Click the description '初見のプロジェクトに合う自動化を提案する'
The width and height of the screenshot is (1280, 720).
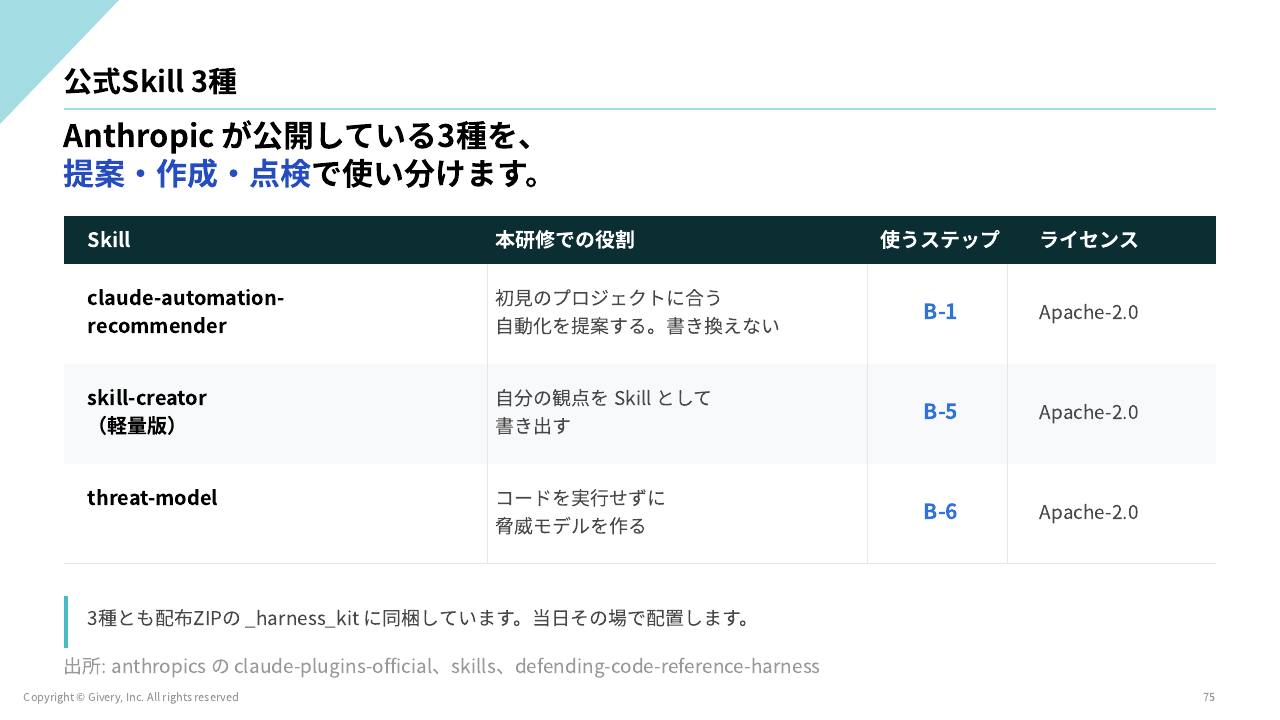tap(637, 311)
